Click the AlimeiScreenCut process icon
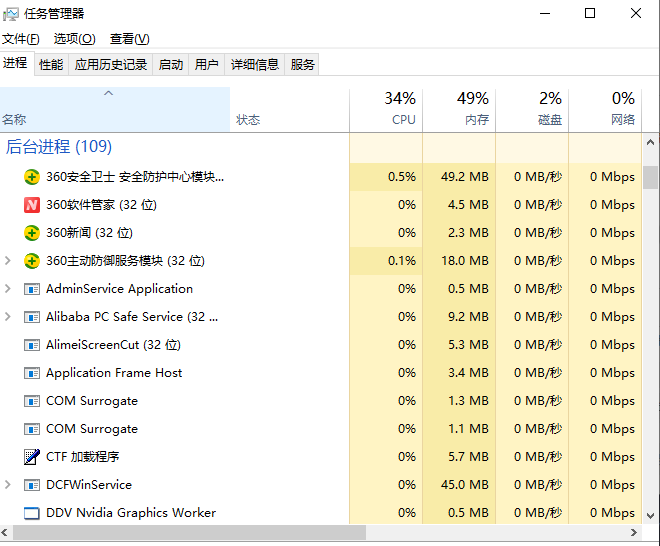The height and width of the screenshot is (546, 660). (32, 345)
